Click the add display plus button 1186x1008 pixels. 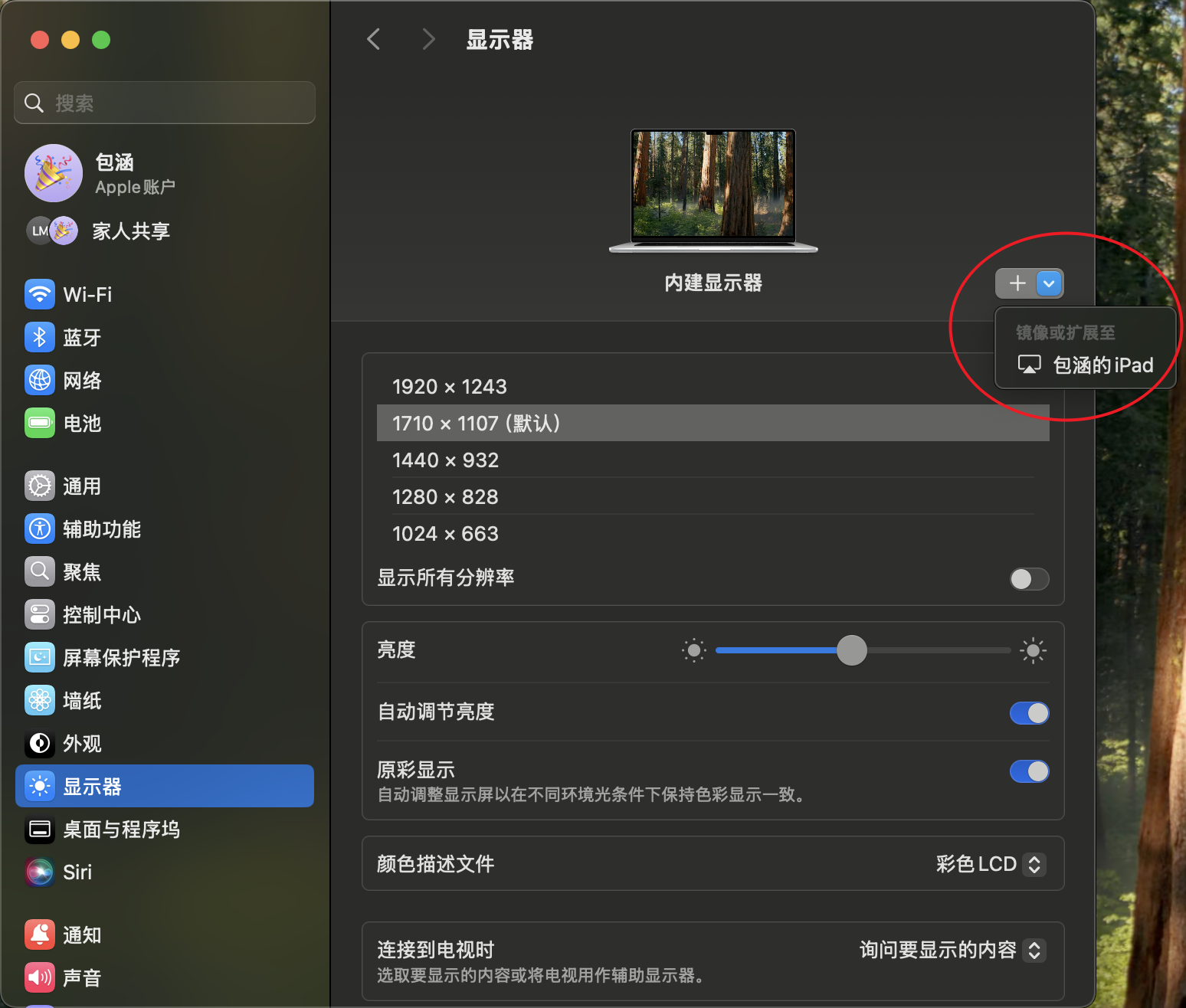pyautogui.click(x=1016, y=283)
